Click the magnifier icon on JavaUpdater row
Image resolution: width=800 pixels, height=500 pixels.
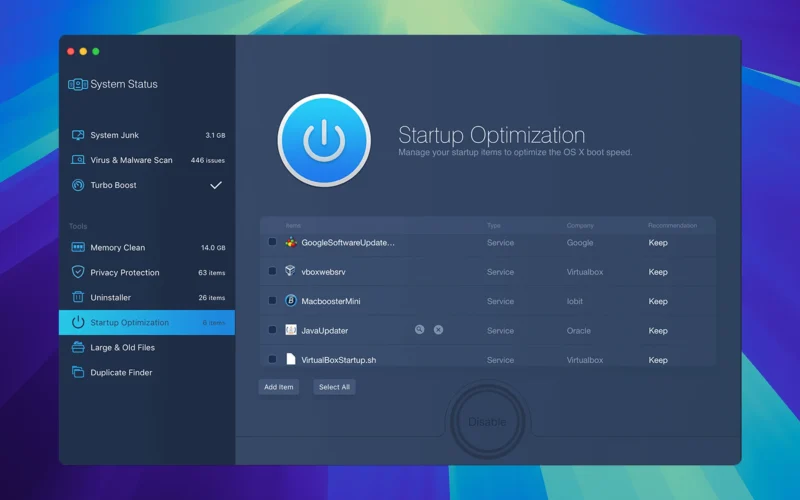click(x=419, y=330)
